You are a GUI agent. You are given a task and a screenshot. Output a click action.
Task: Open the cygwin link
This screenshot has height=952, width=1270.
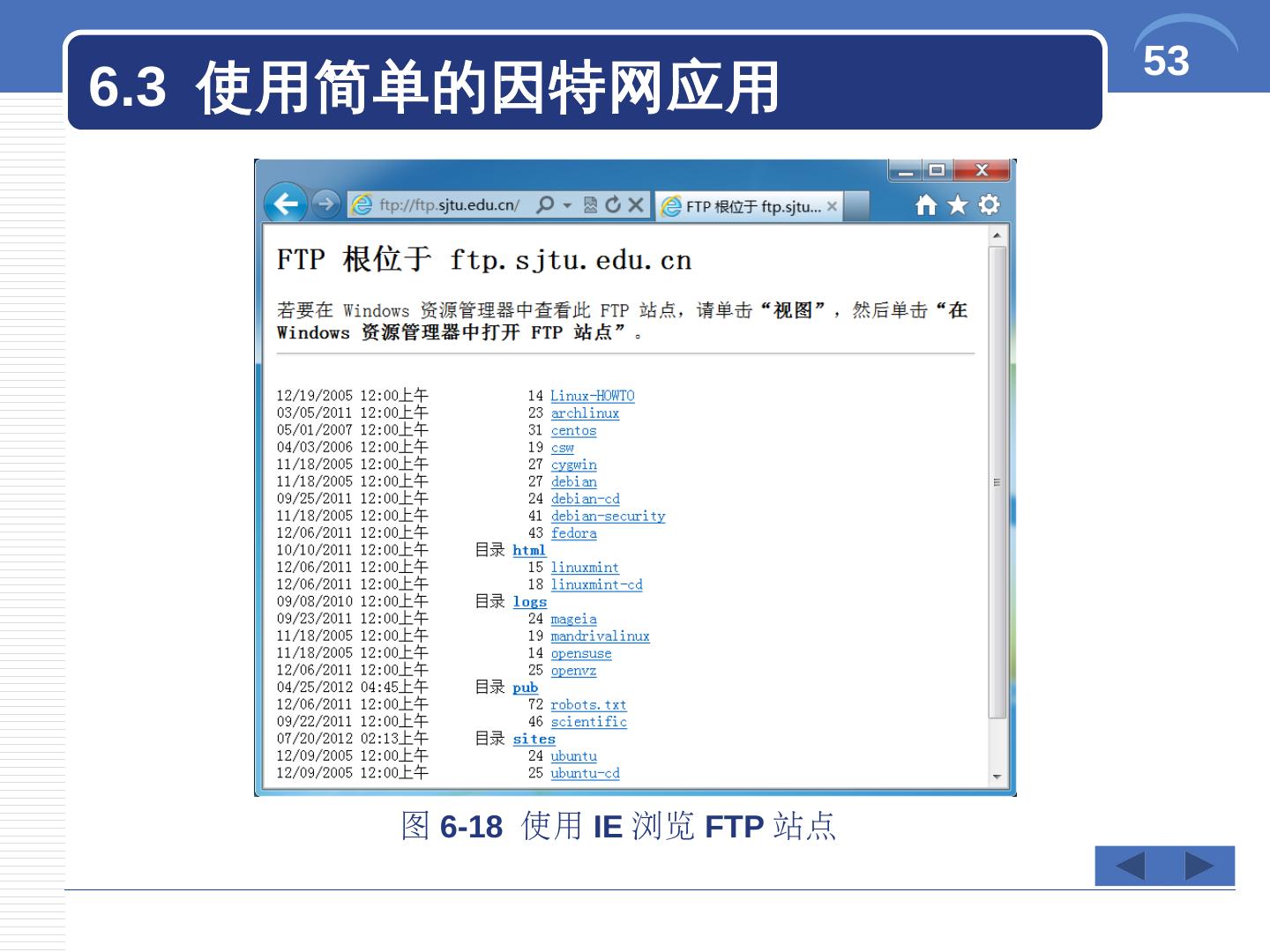click(x=573, y=465)
